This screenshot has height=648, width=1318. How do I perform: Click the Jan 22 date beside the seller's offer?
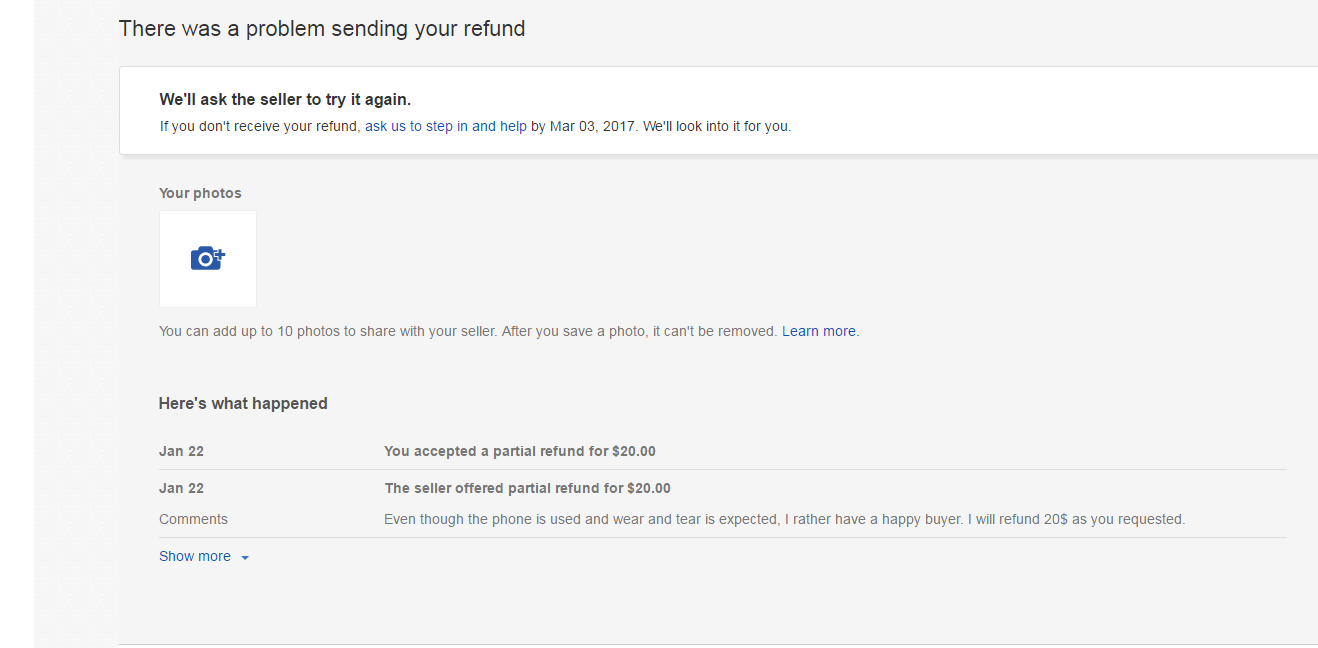click(x=181, y=488)
